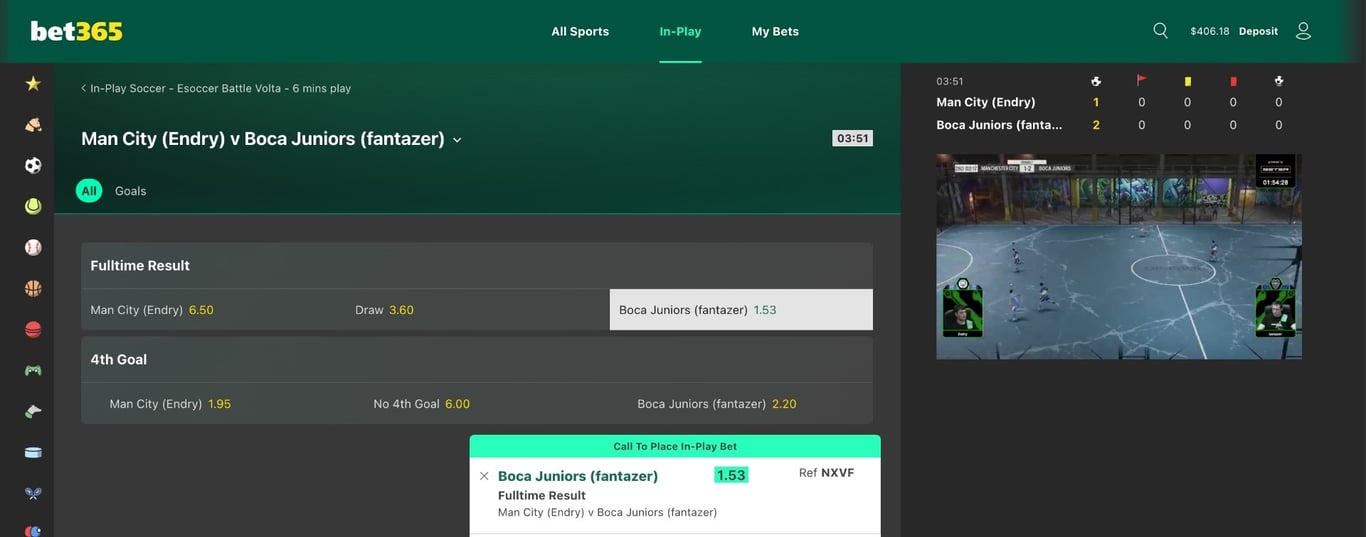Click the goals soccer ball column icon
The height and width of the screenshot is (537, 1366).
1096,81
